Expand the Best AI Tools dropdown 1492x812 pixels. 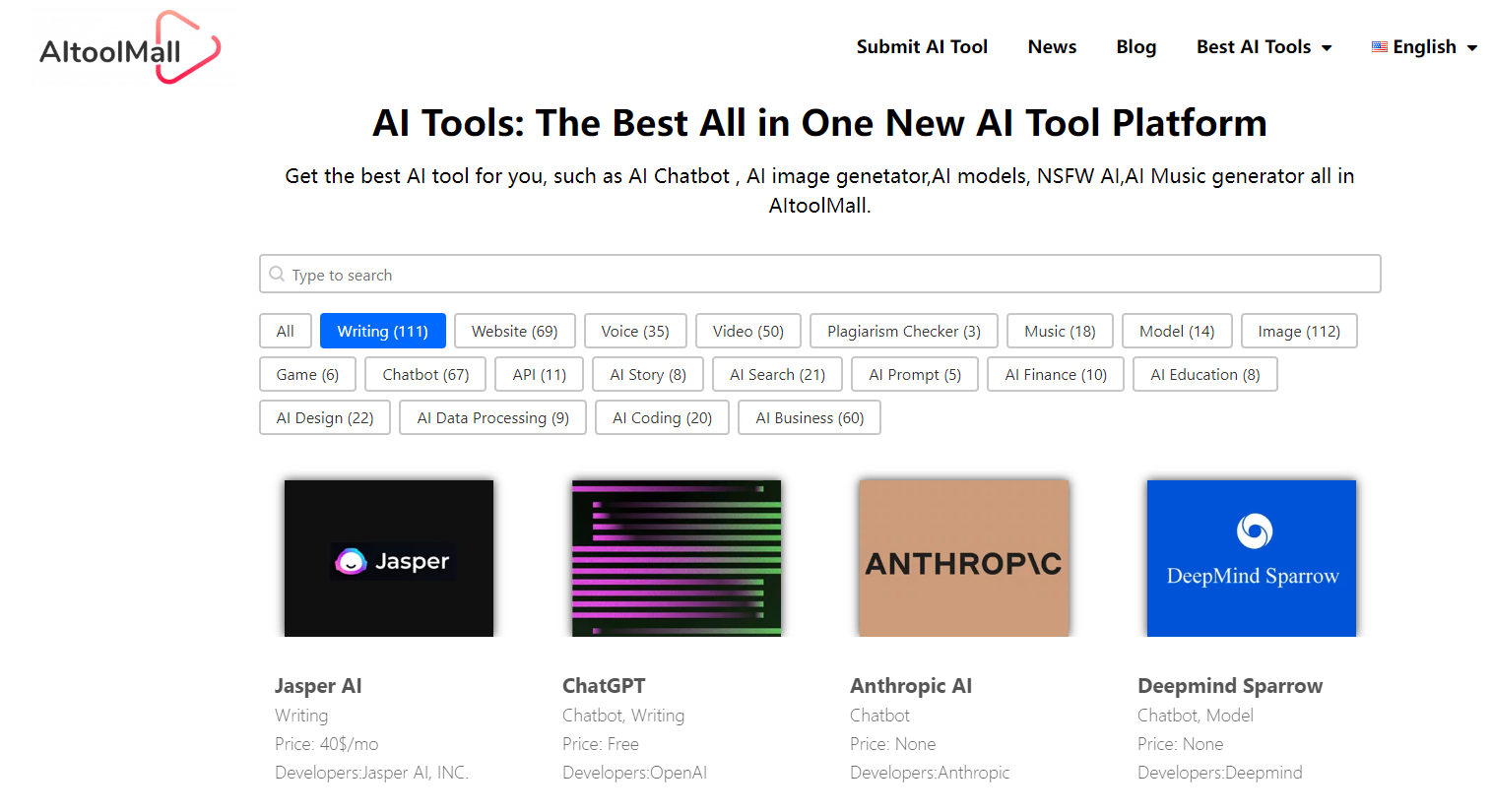tap(1264, 47)
